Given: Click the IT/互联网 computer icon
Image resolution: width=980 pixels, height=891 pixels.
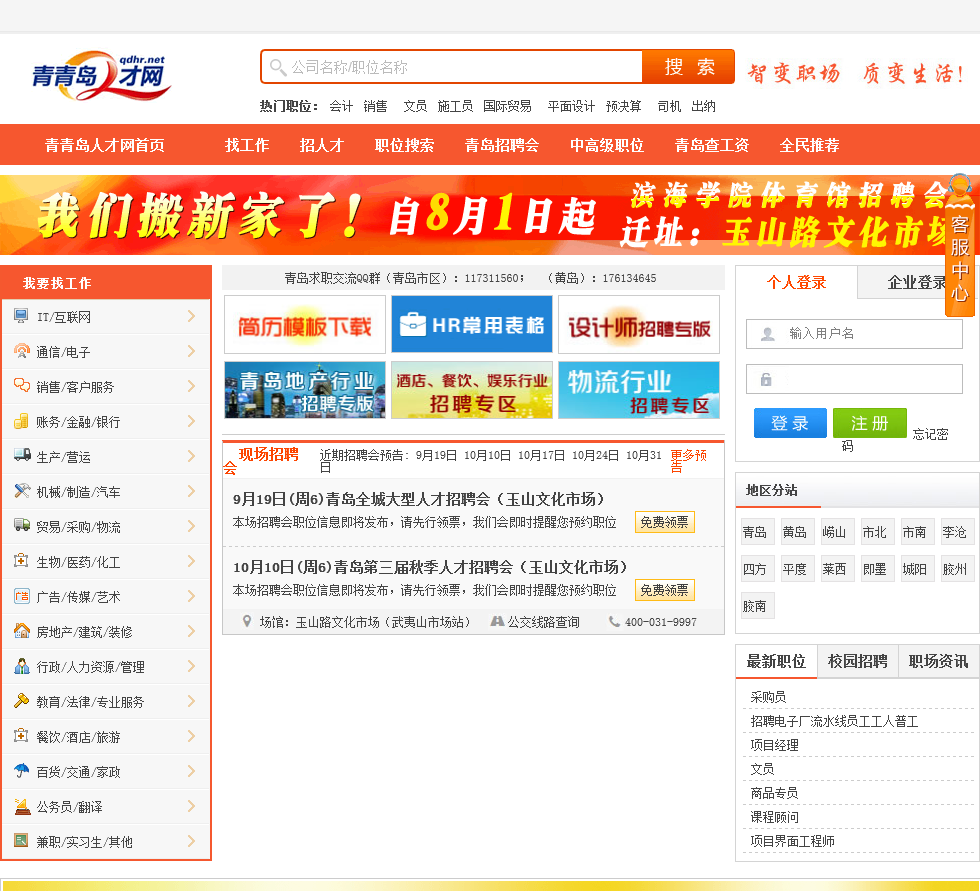Looking at the screenshot, I should click(x=21, y=316).
